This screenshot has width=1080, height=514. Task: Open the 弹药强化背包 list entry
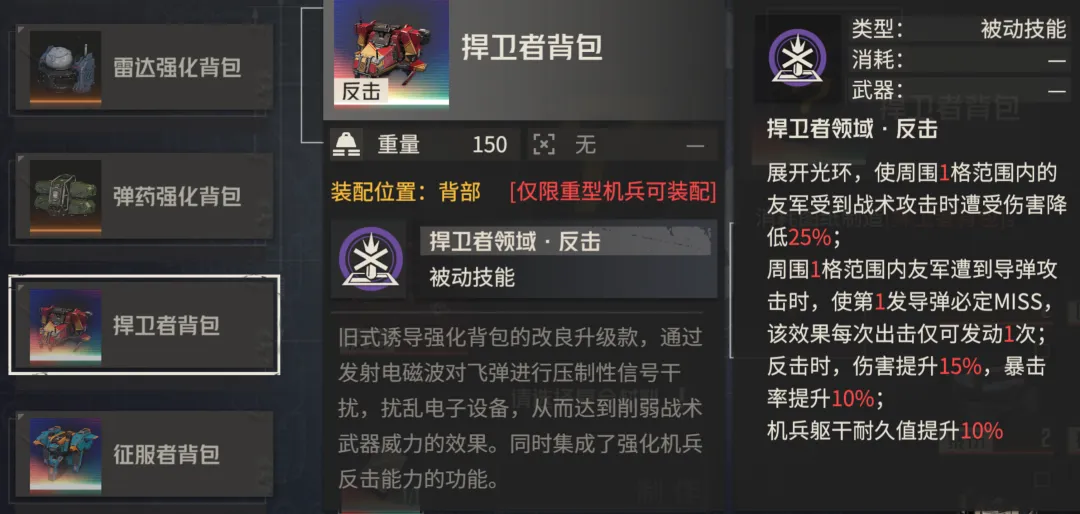145,197
